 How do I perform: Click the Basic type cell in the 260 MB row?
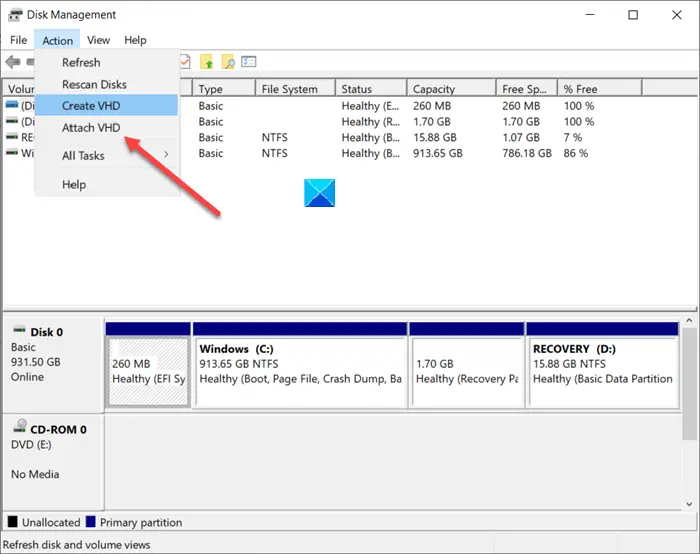click(x=211, y=106)
